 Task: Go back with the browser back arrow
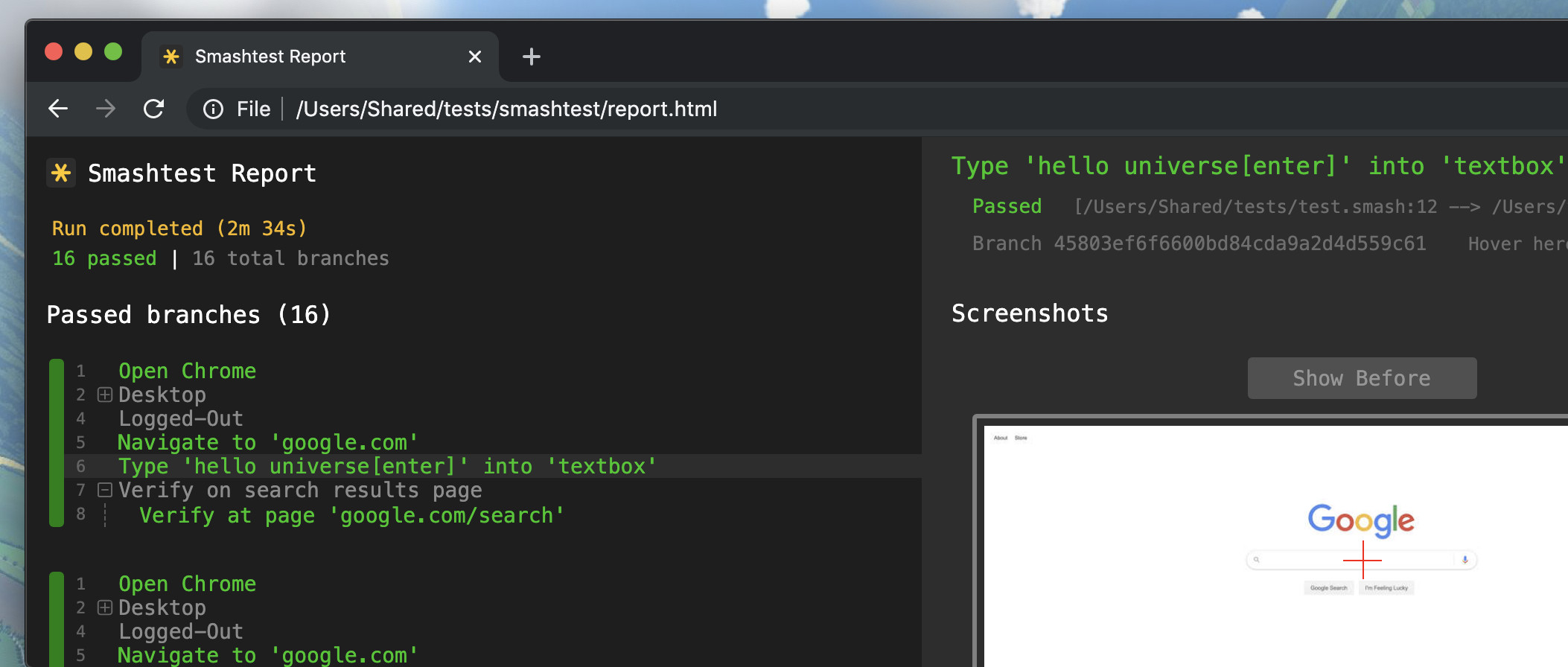(58, 109)
